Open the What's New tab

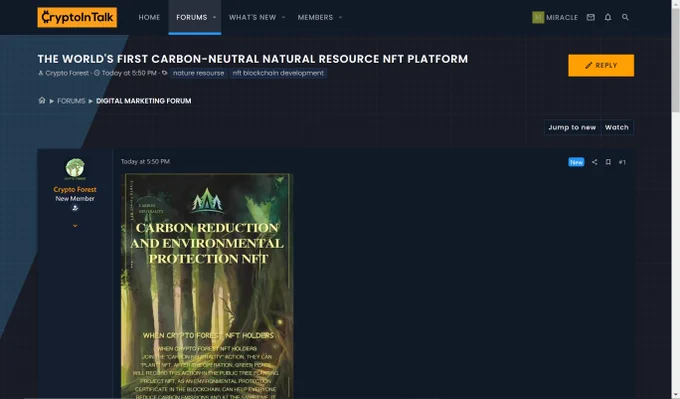point(252,17)
